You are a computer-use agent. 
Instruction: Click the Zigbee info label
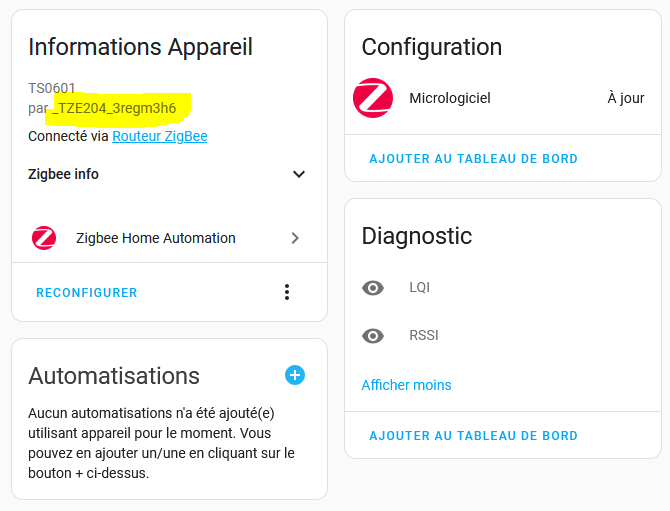click(63, 174)
